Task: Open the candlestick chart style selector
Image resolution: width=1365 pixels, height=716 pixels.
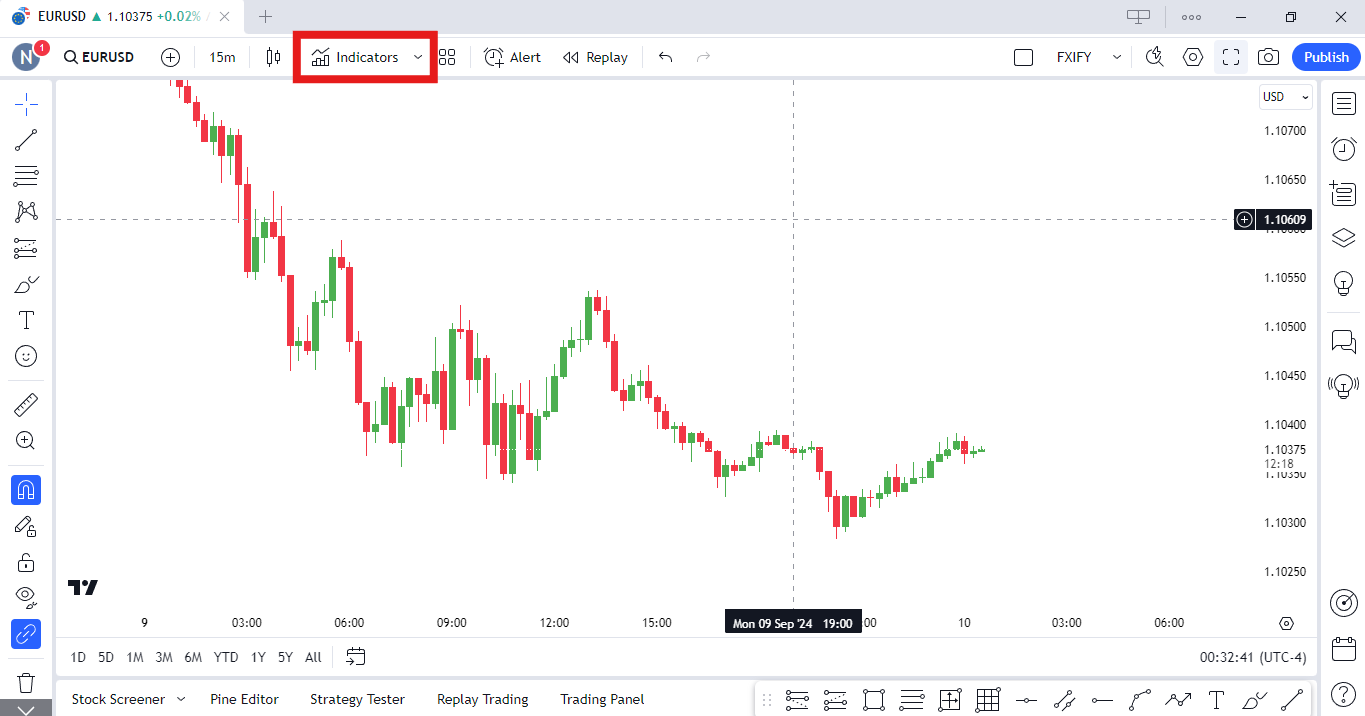Action: click(x=273, y=57)
